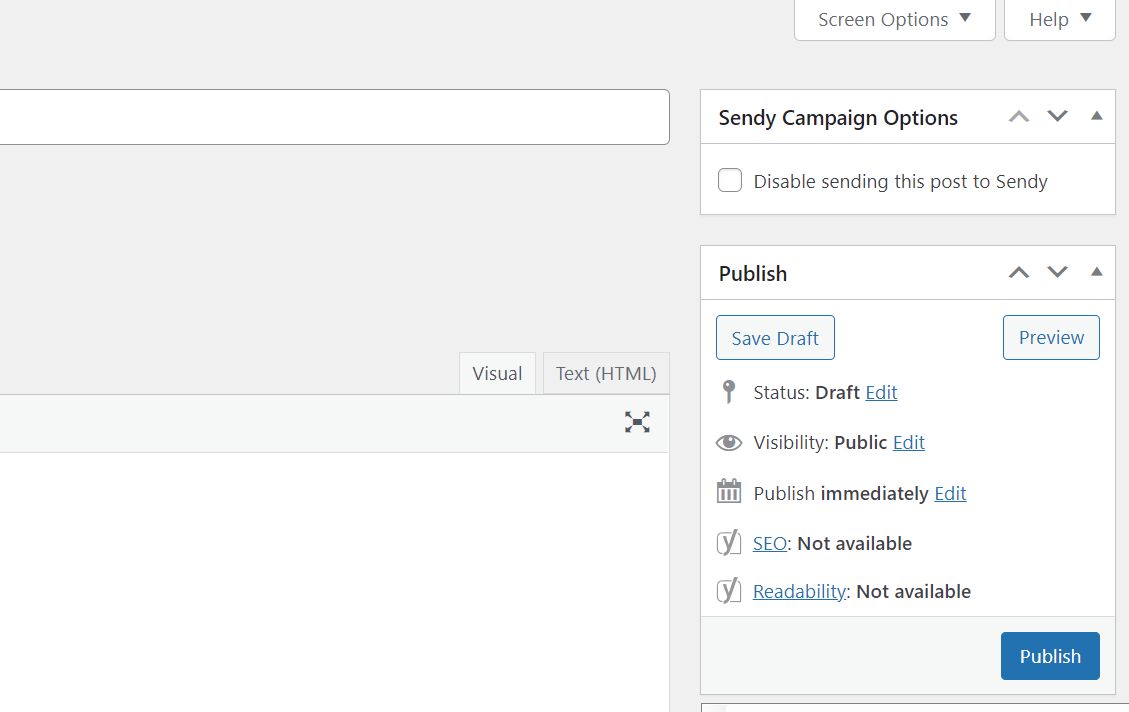This screenshot has width=1129, height=712.
Task: Click the pin icon beside Status
Action: (729, 392)
